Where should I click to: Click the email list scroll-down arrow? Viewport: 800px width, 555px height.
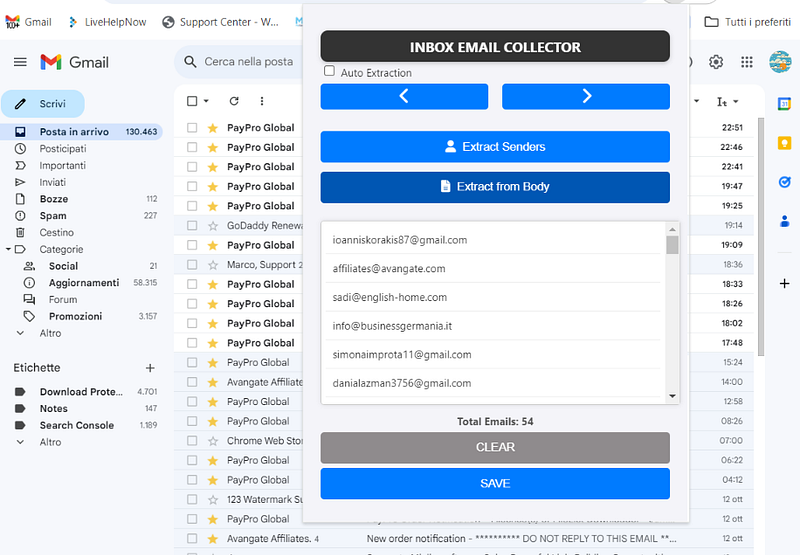coord(672,396)
